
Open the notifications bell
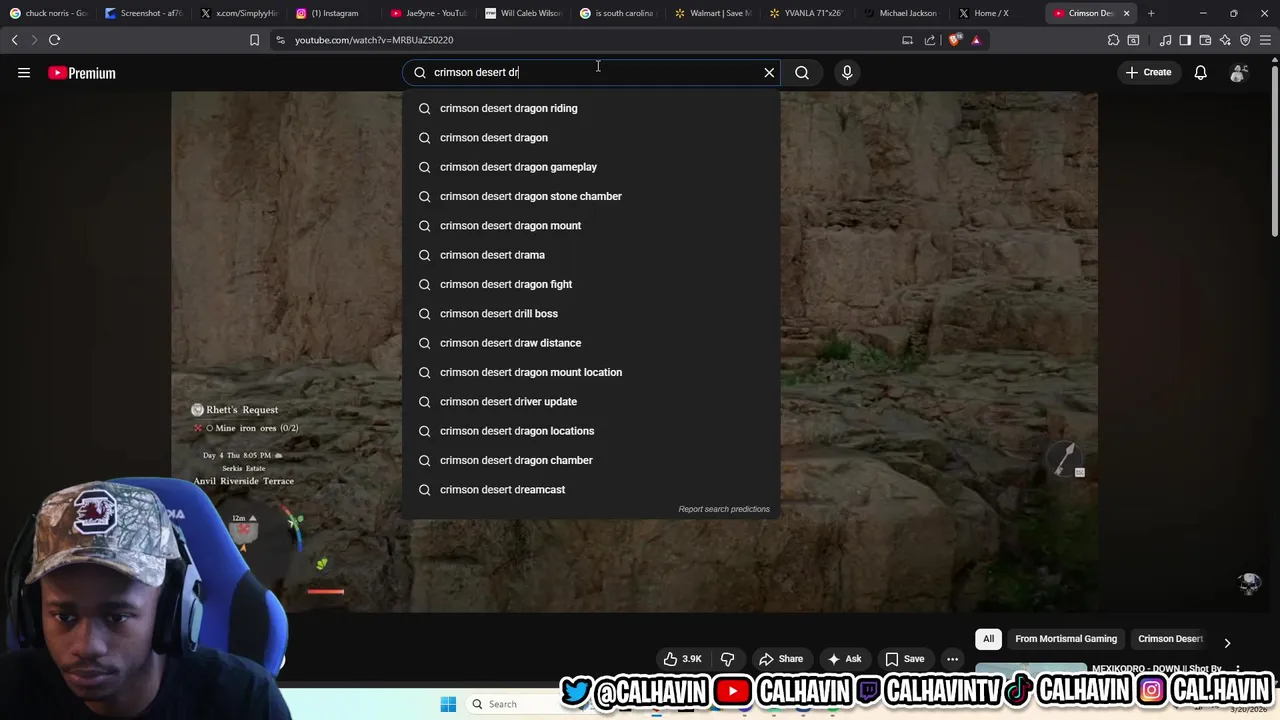[1200, 72]
